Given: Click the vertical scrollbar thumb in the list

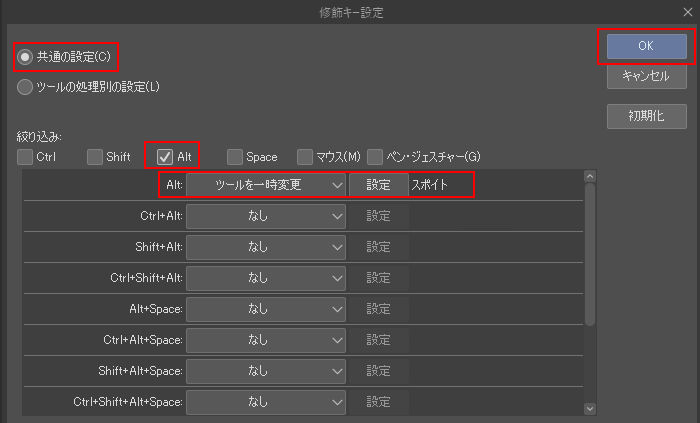Looking at the screenshot, I should tap(590, 254).
